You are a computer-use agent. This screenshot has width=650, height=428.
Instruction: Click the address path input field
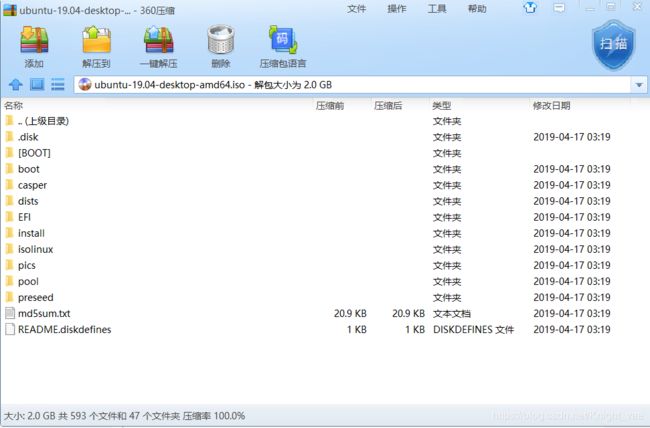pos(352,85)
